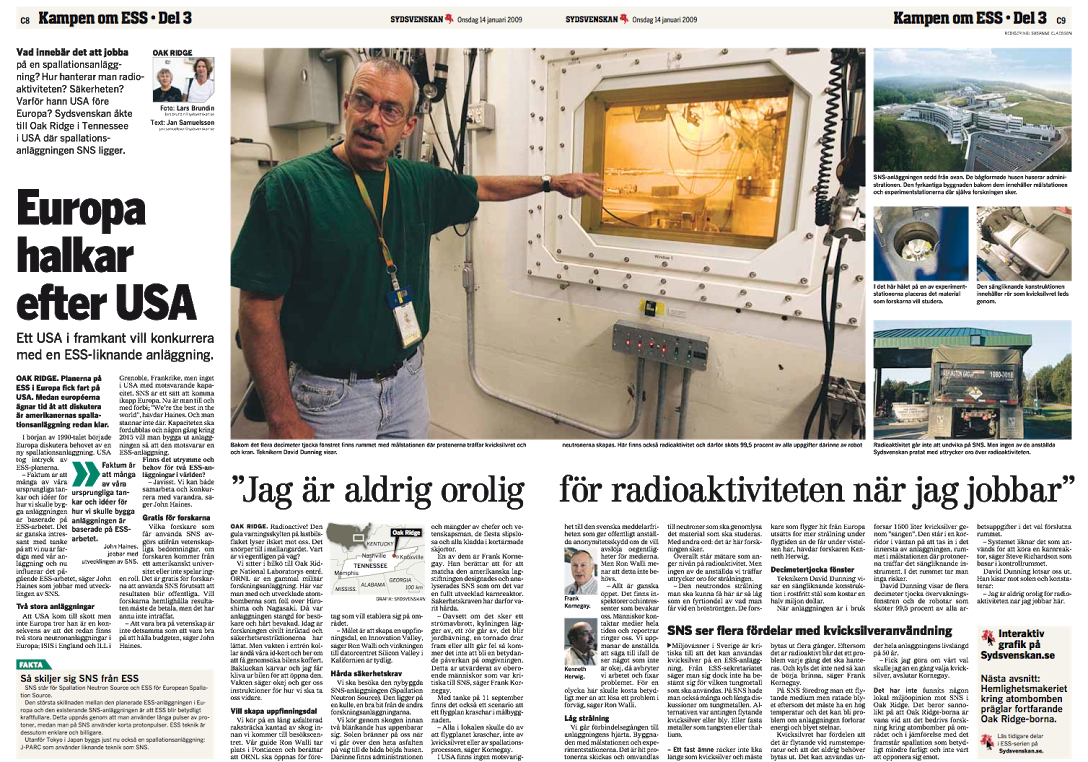Click the subheading 'Decimetertjocka fönster'
The image size is (1088, 762).
coord(812,569)
